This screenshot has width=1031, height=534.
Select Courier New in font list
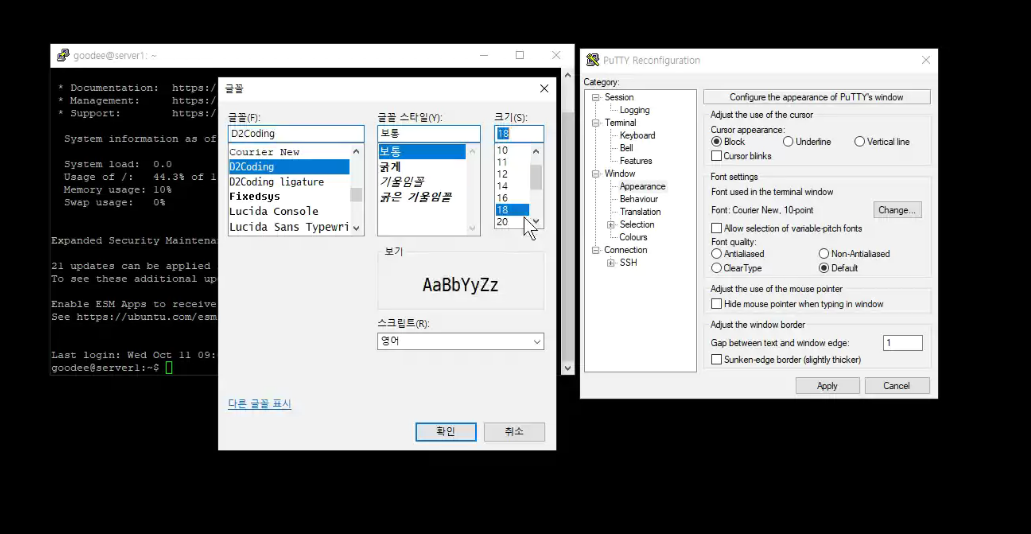(x=289, y=152)
